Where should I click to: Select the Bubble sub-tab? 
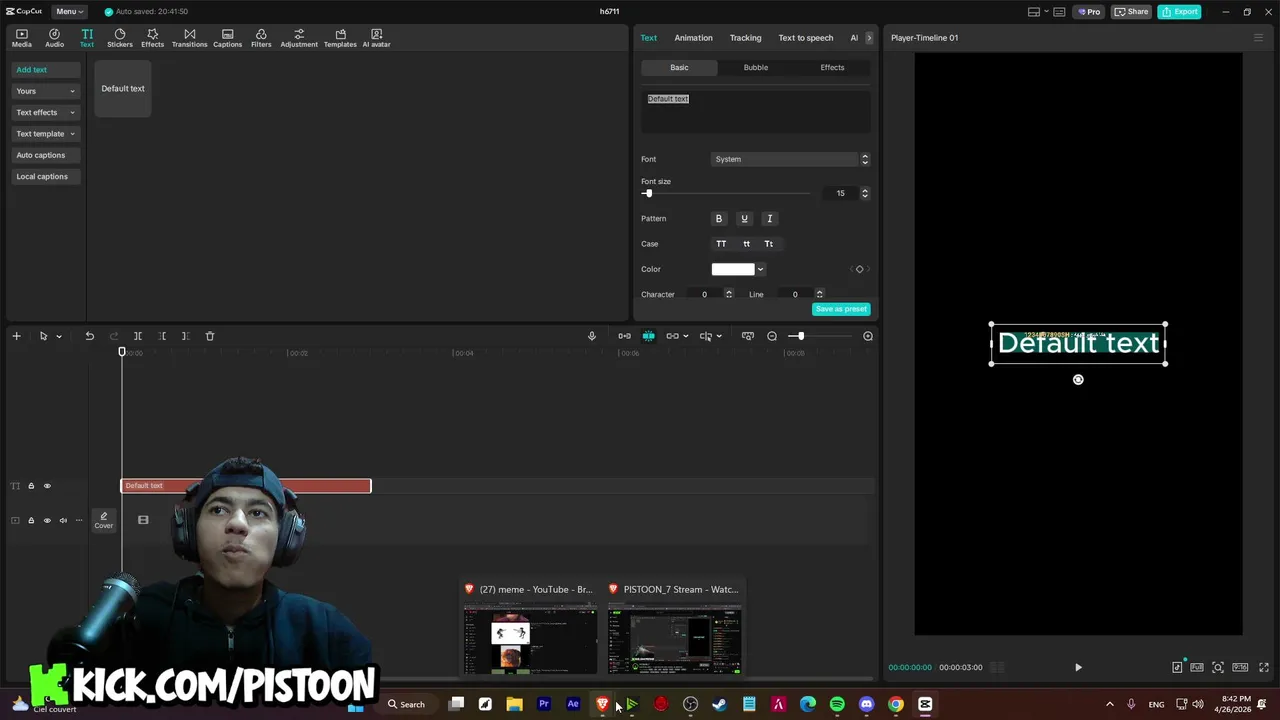click(756, 67)
